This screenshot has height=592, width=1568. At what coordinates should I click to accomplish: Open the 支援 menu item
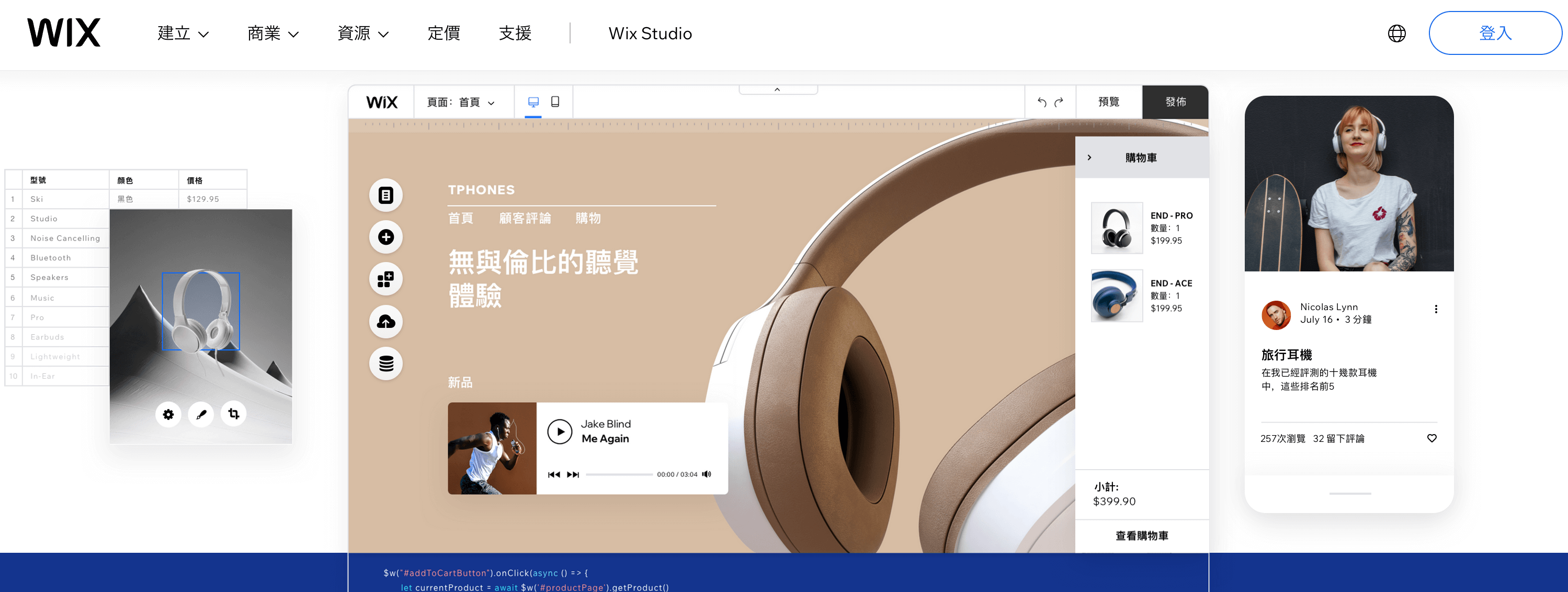point(515,33)
